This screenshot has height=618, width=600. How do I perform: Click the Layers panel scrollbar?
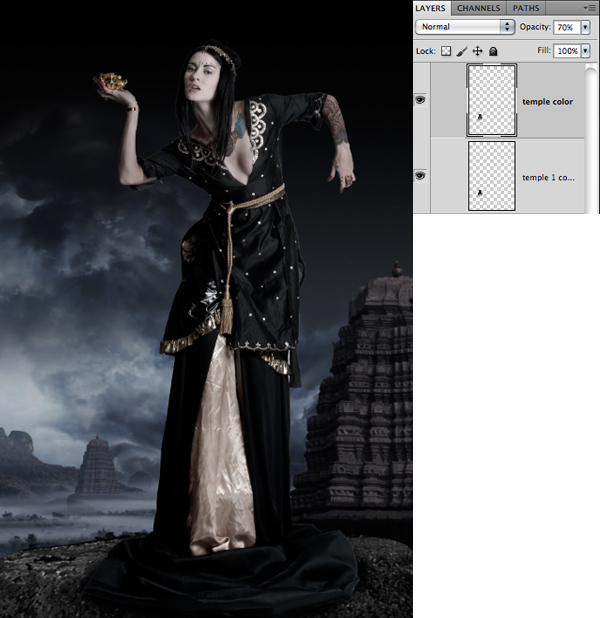[591, 138]
